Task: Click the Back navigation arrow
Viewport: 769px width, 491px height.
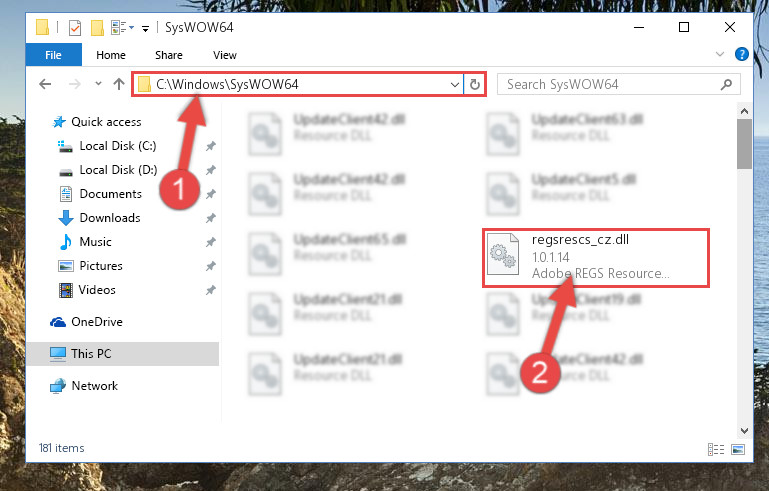Action: [45, 84]
